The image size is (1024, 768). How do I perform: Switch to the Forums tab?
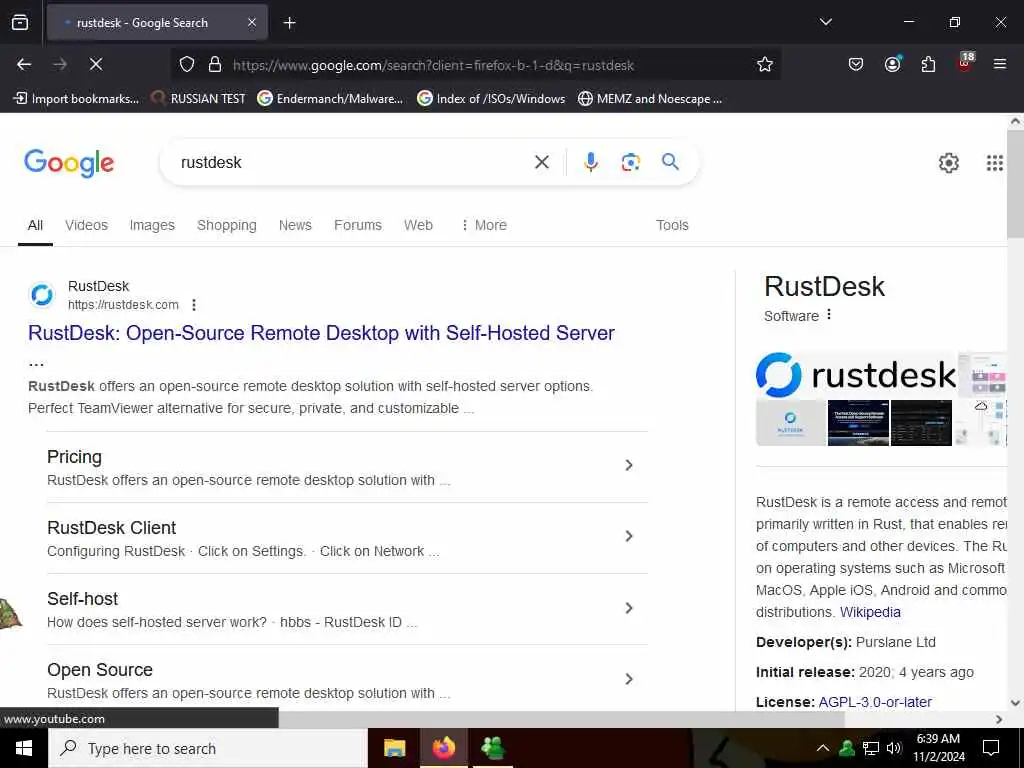click(x=358, y=225)
